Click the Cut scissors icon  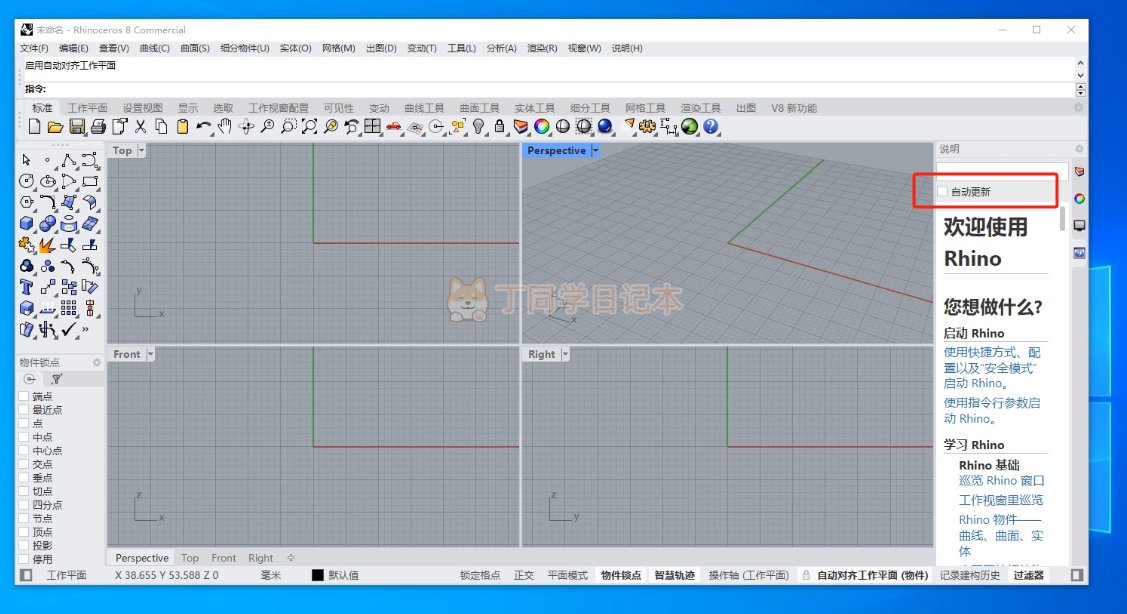click(x=141, y=127)
